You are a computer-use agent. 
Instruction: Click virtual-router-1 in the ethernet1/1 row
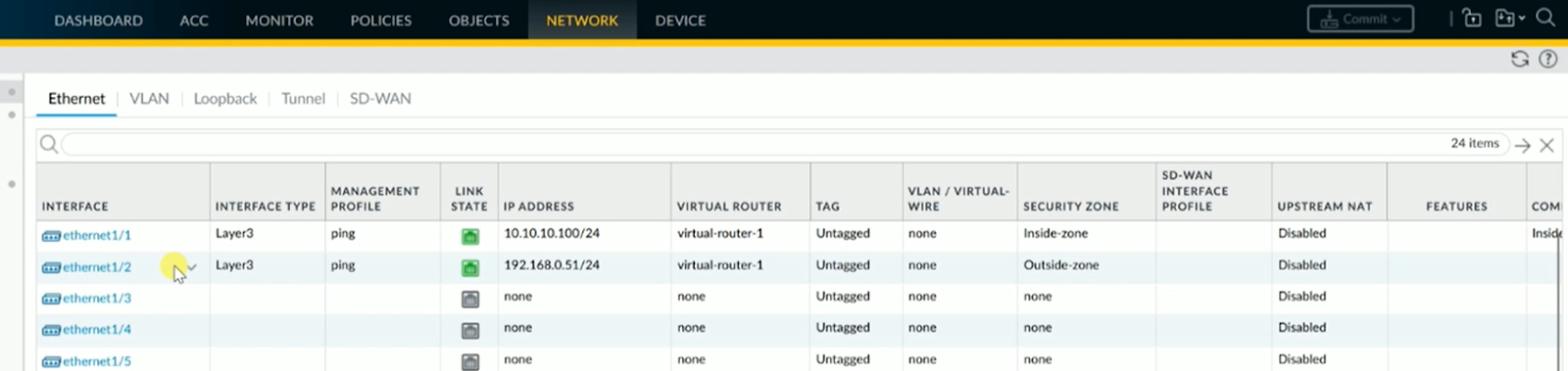tap(720, 233)
